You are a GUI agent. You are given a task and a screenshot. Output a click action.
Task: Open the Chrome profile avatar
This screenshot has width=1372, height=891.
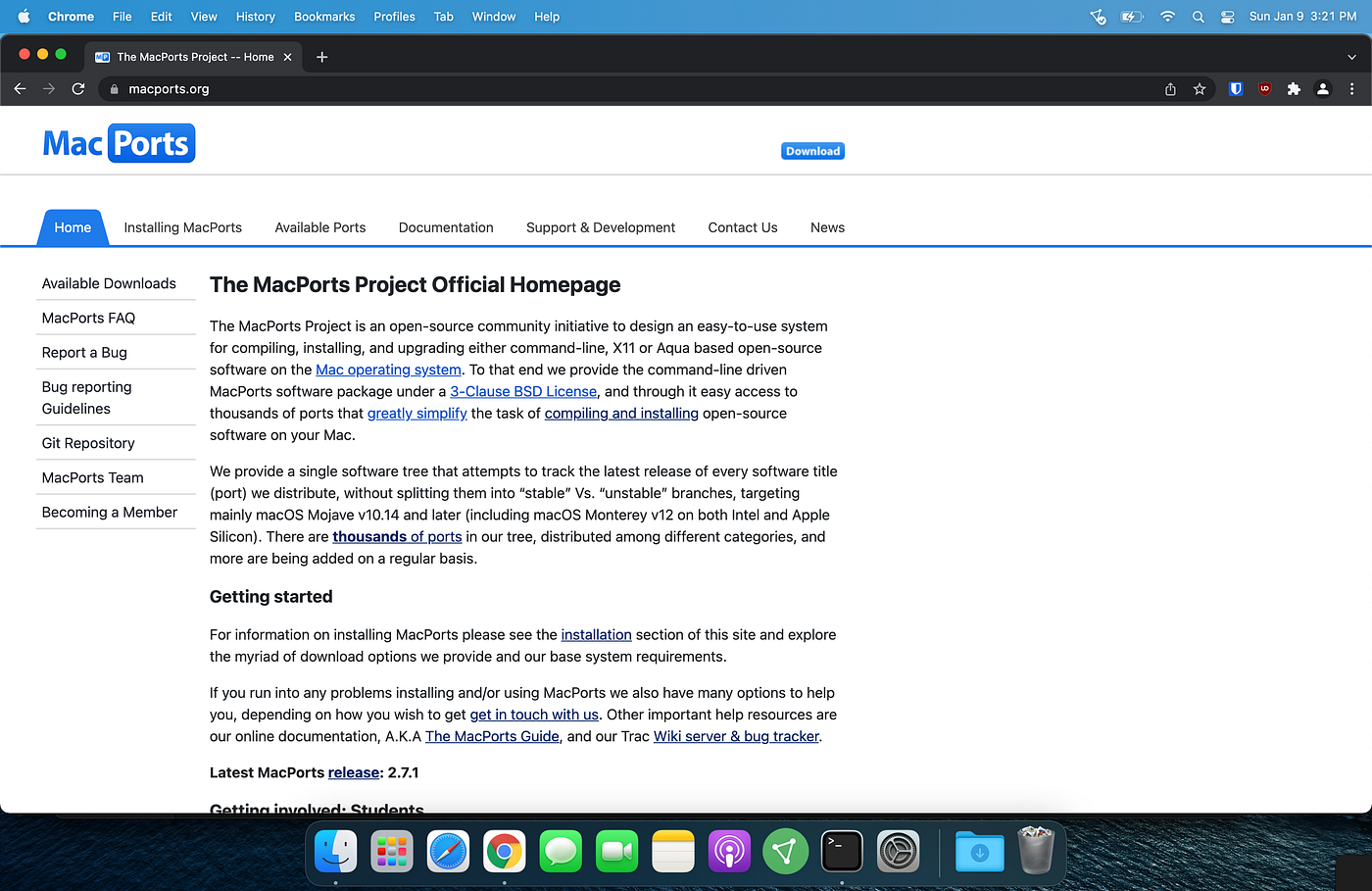(x=1323, y=89)
